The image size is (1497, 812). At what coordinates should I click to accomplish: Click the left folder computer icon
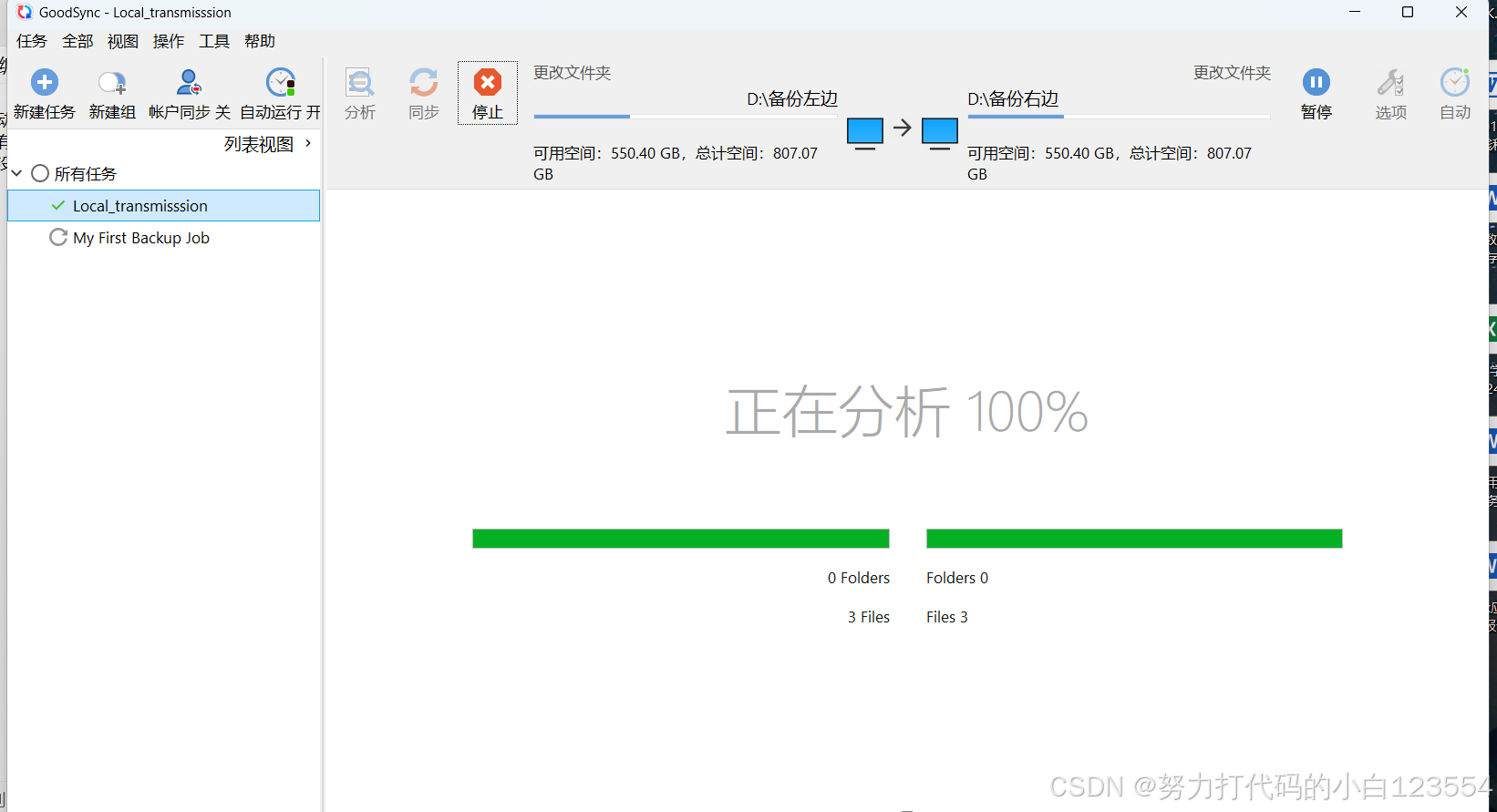click(865, 134)
